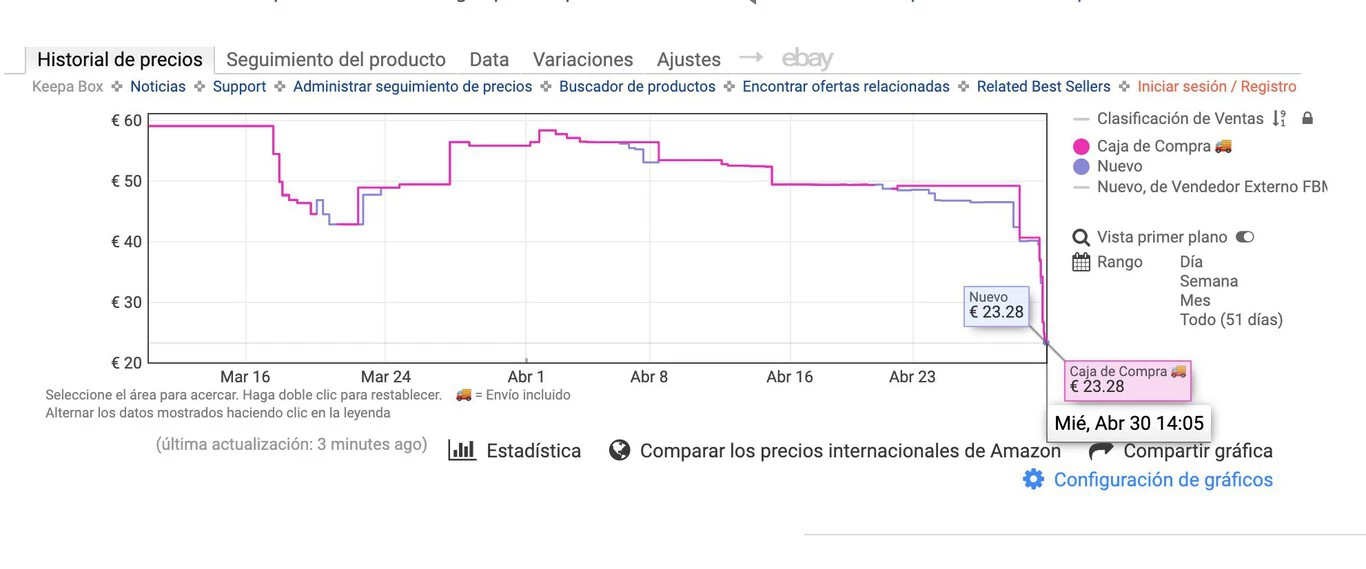Open the Ajustes tab
1366x569 pixels.
pyautogui.click(x=689, y=60)
